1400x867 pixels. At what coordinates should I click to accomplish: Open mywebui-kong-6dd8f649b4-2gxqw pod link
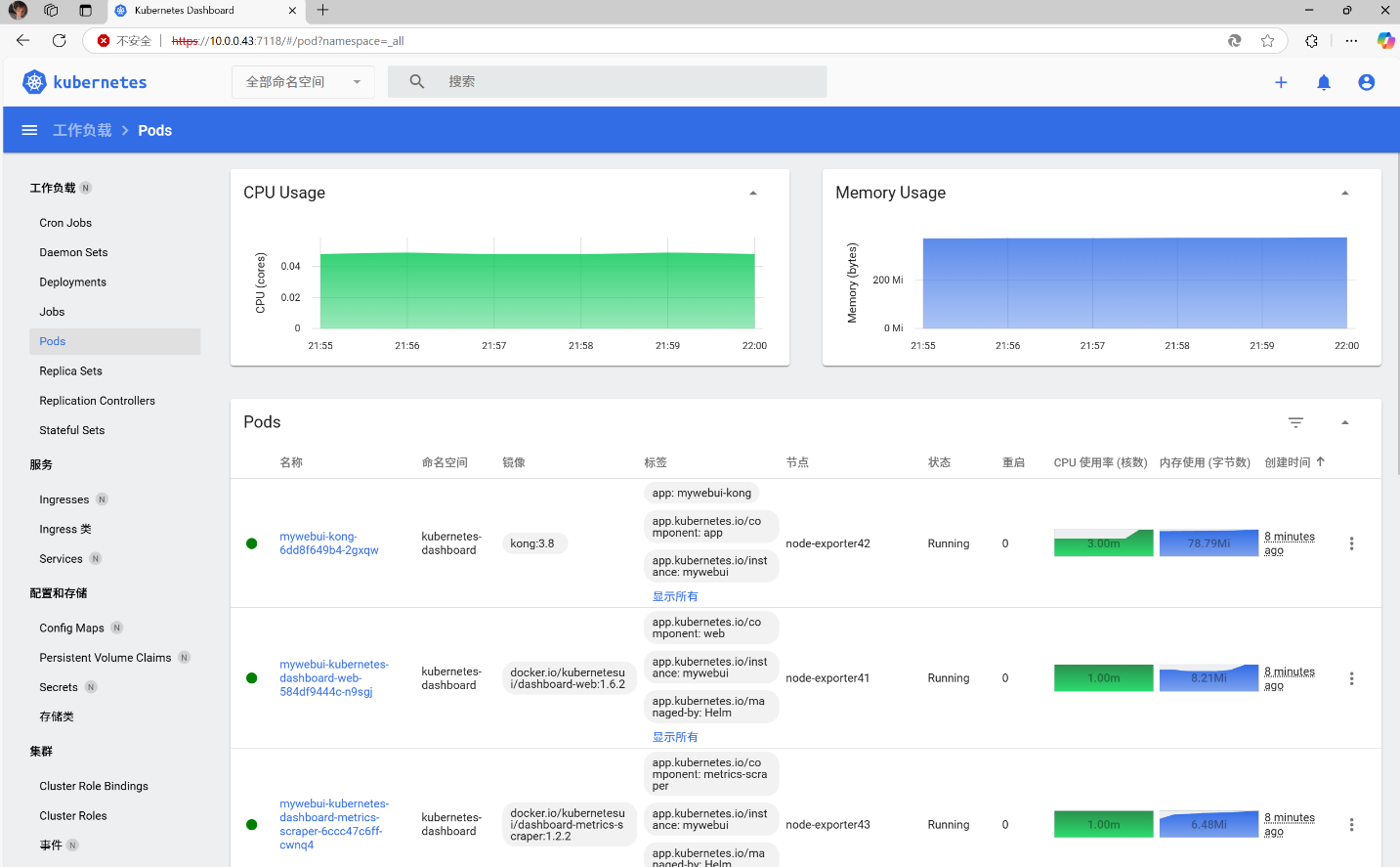(329, 543)
